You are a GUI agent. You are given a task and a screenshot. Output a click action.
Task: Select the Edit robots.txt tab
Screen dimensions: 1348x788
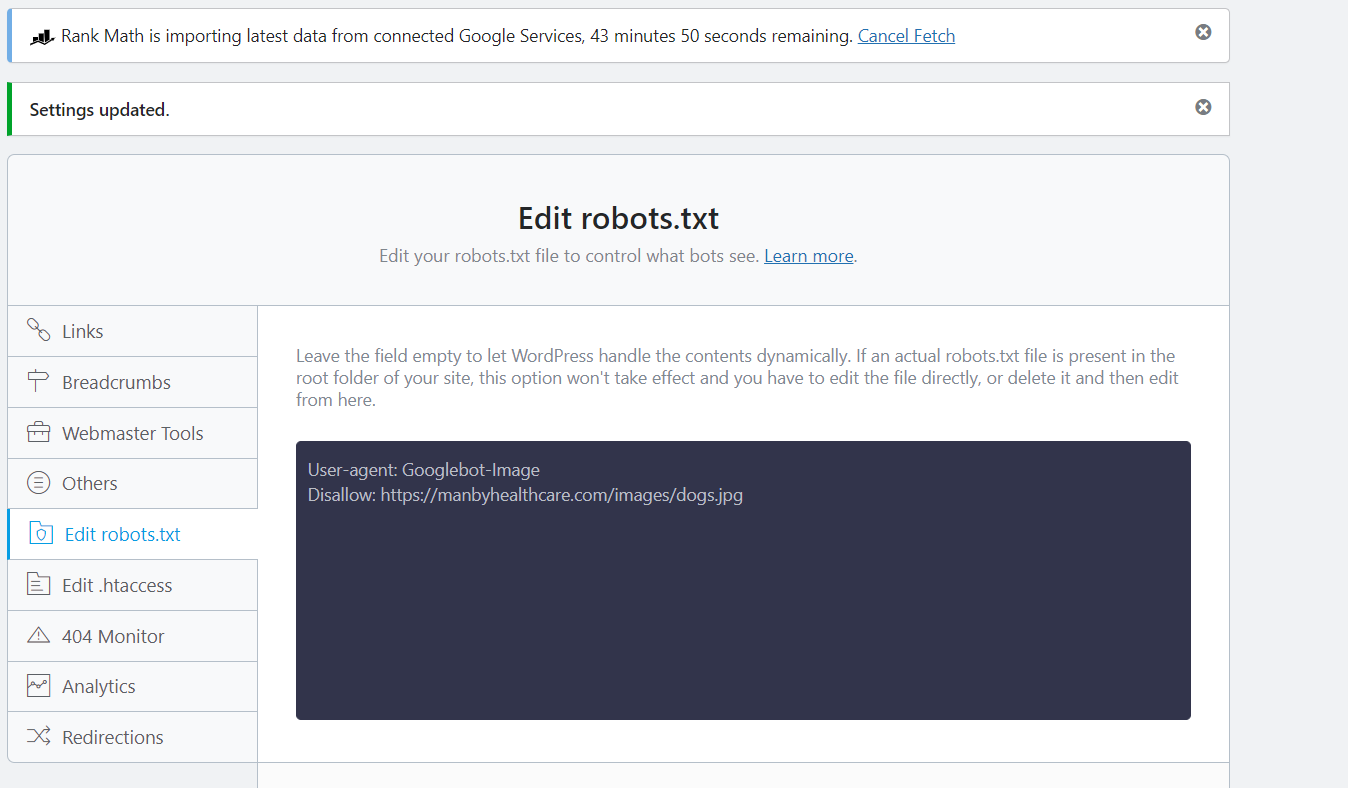133,534
